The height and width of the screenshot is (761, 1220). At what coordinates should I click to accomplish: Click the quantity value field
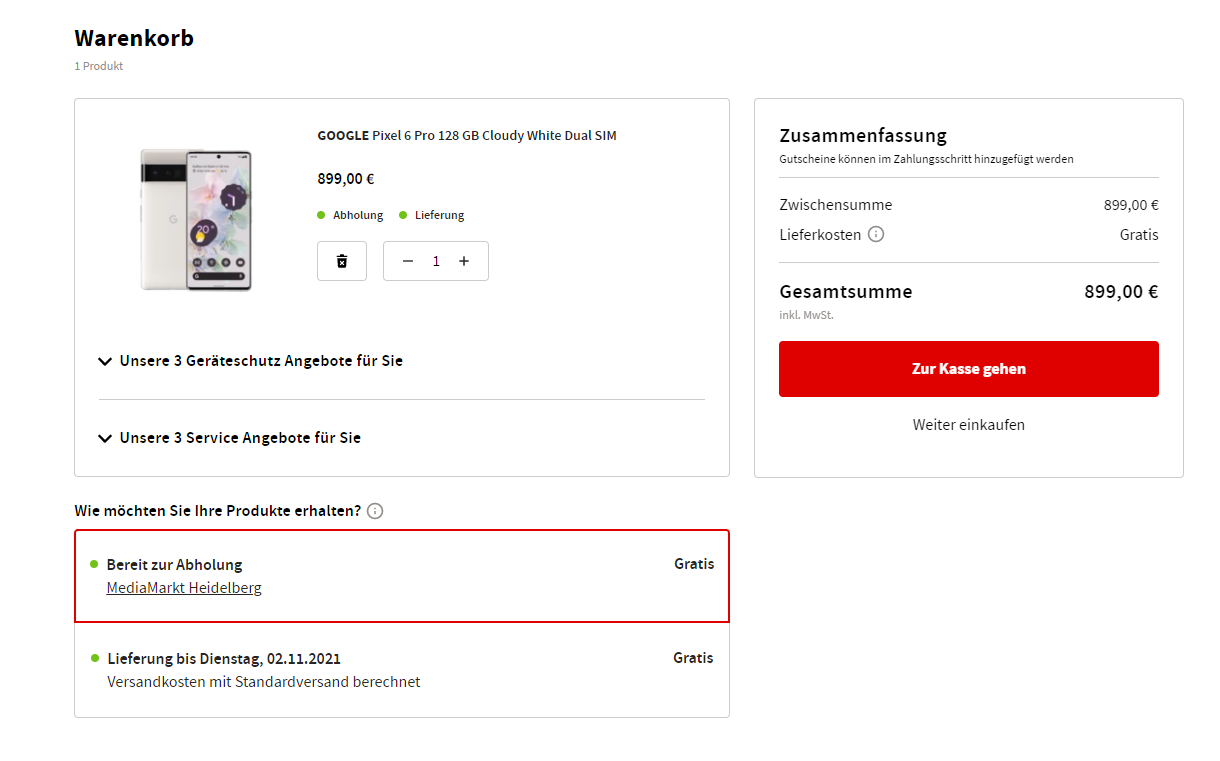(x=436, y=261)
